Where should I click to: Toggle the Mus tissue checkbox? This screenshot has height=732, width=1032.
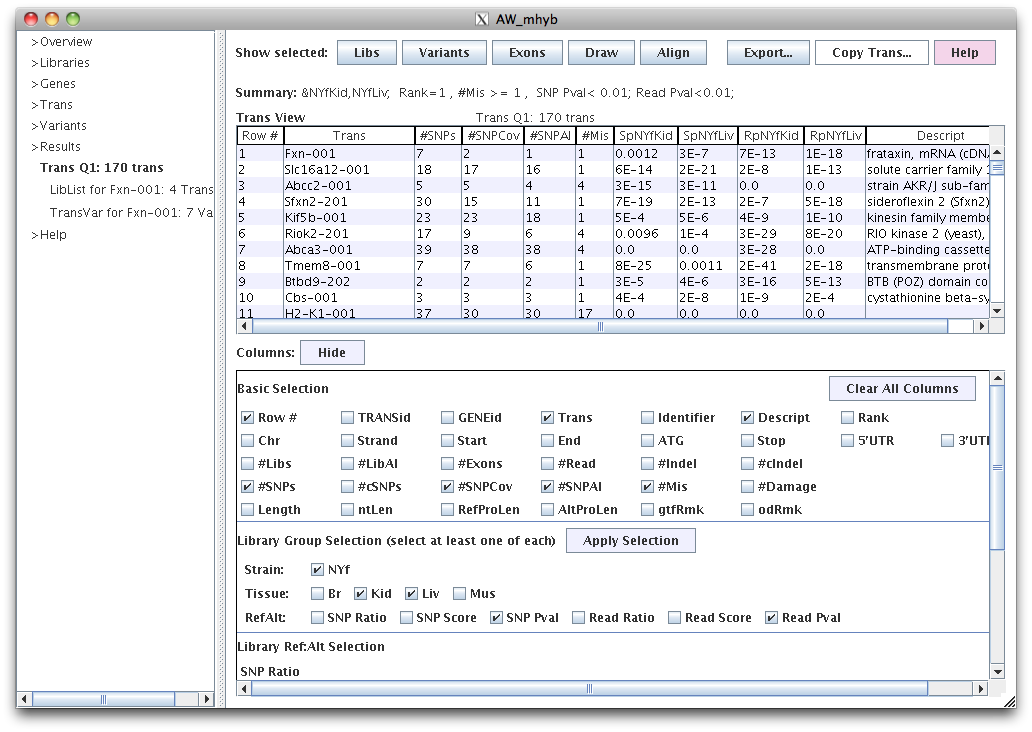pyautogui.click(x=460, y=594)
